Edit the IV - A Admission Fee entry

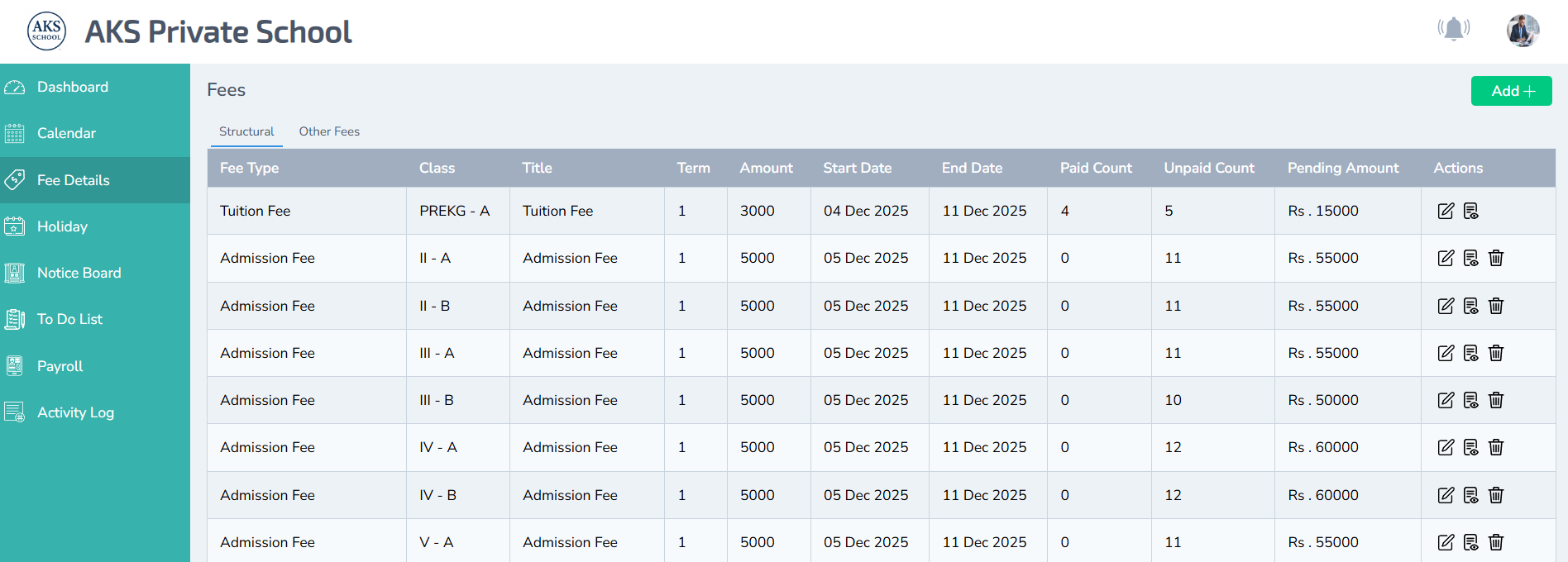1446,447
